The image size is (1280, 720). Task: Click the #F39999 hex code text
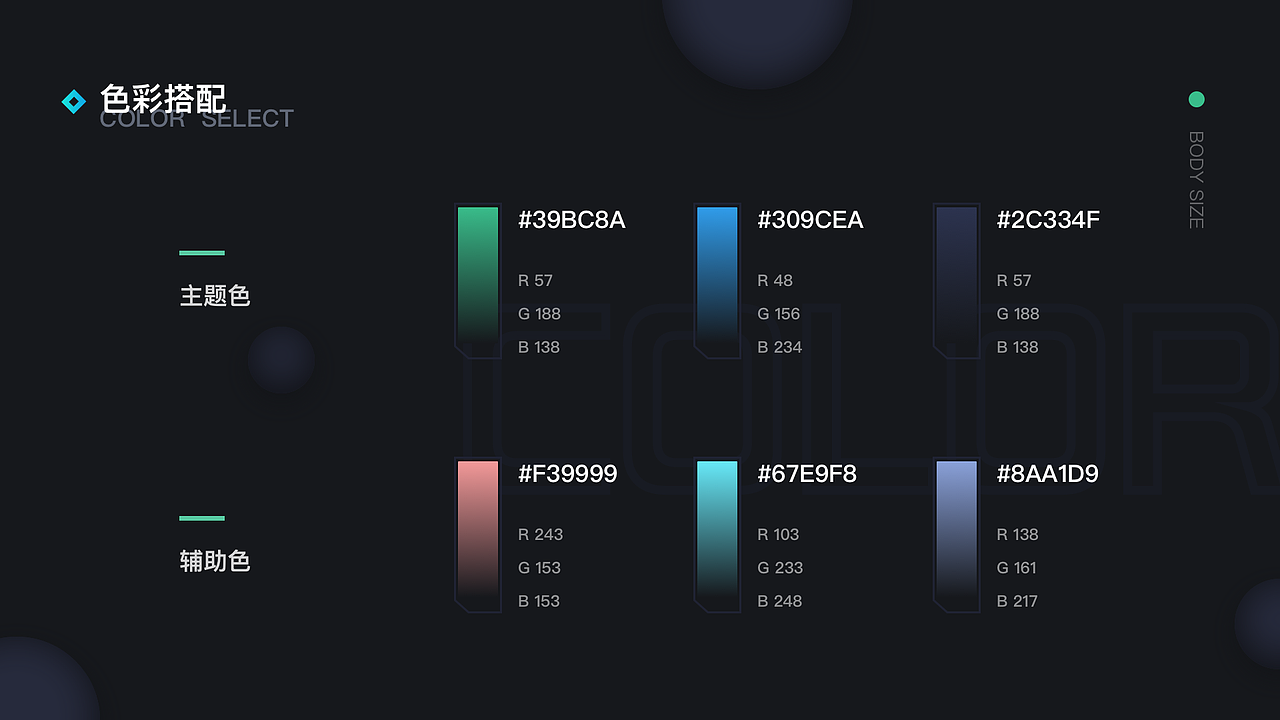568,474
